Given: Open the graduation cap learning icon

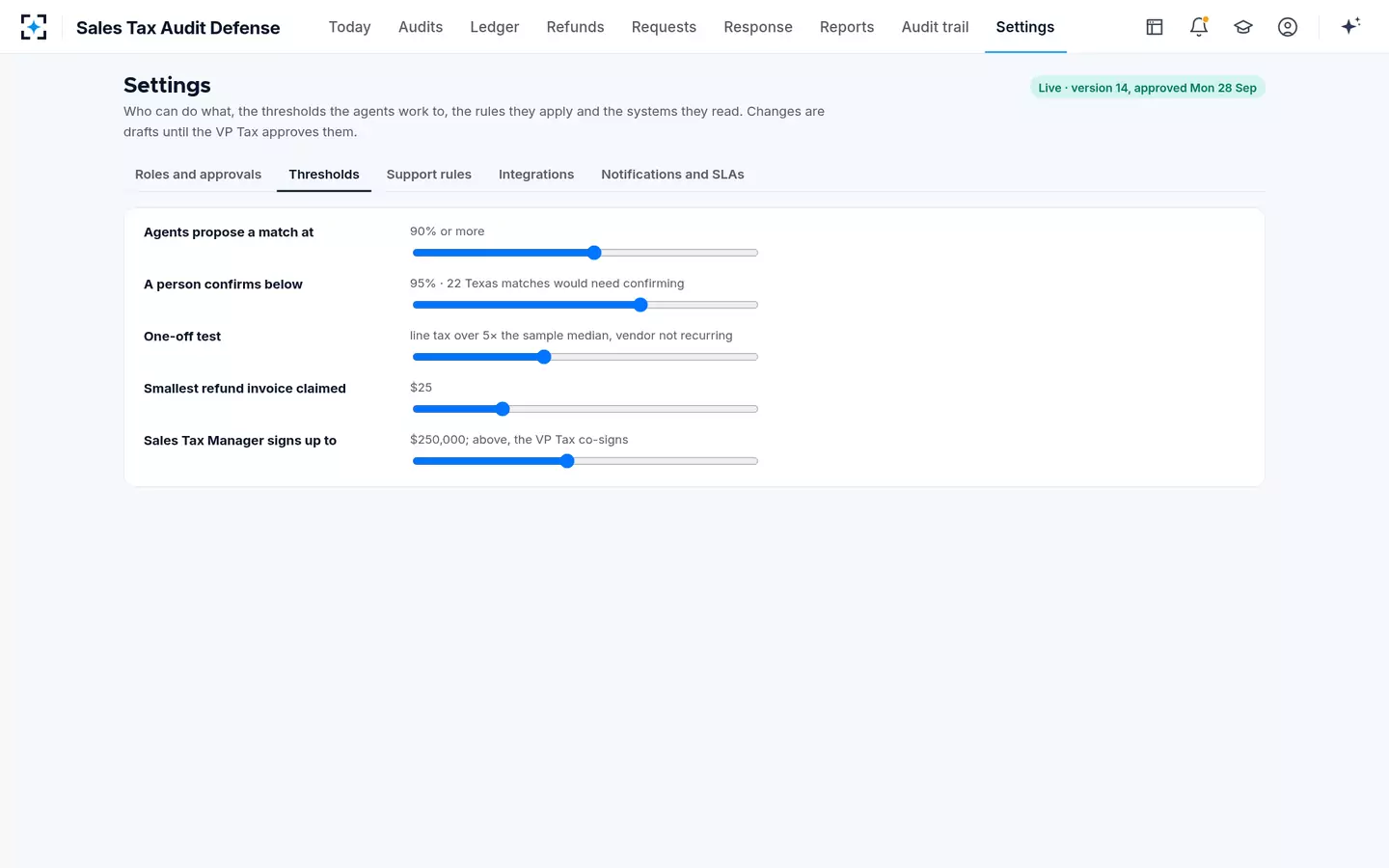Looking at the screenshot, I should click(1243, 27).
